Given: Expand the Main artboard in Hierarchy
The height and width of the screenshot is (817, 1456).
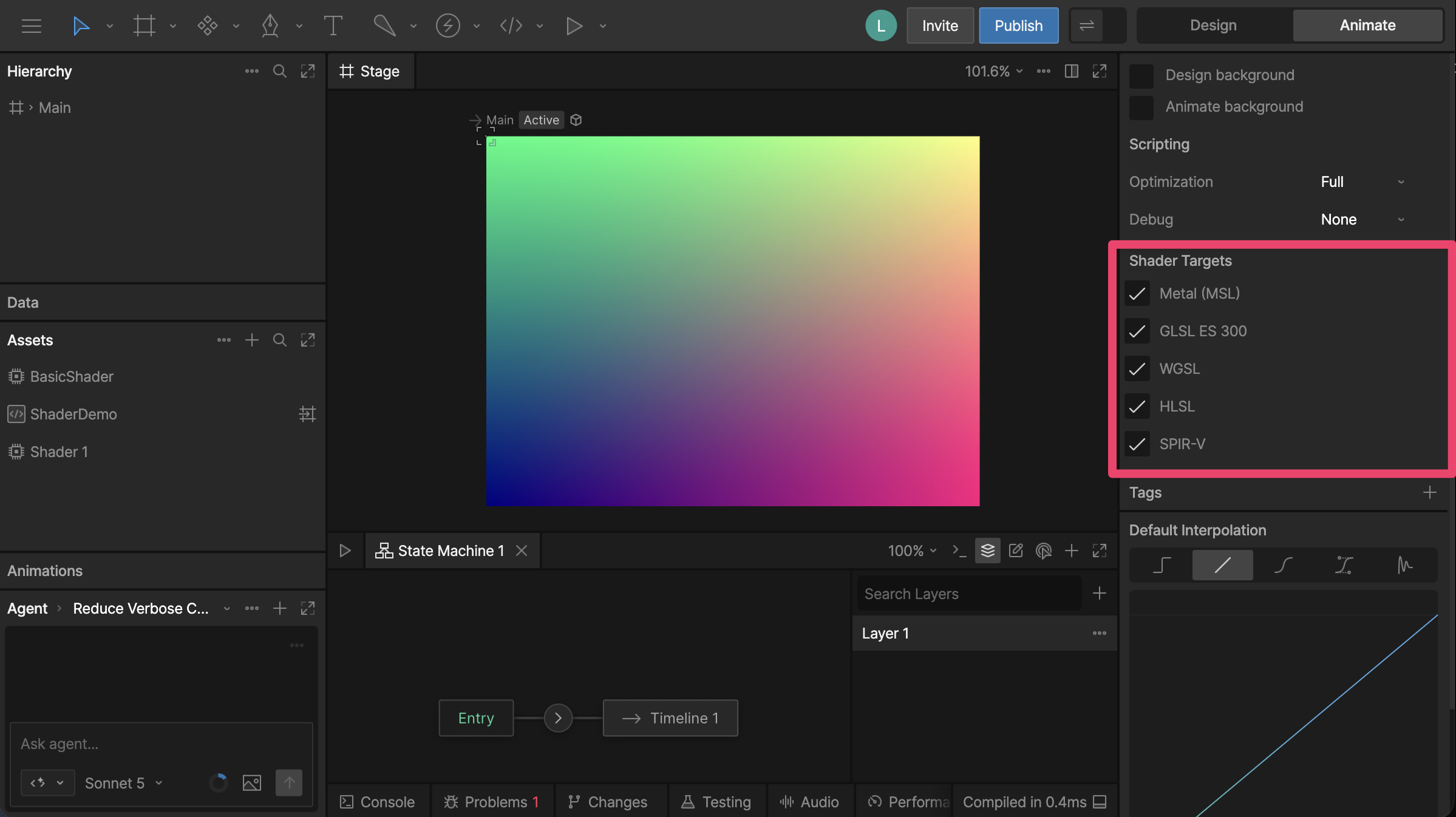Looking at the screenshot, I should (x=31, y=107).
